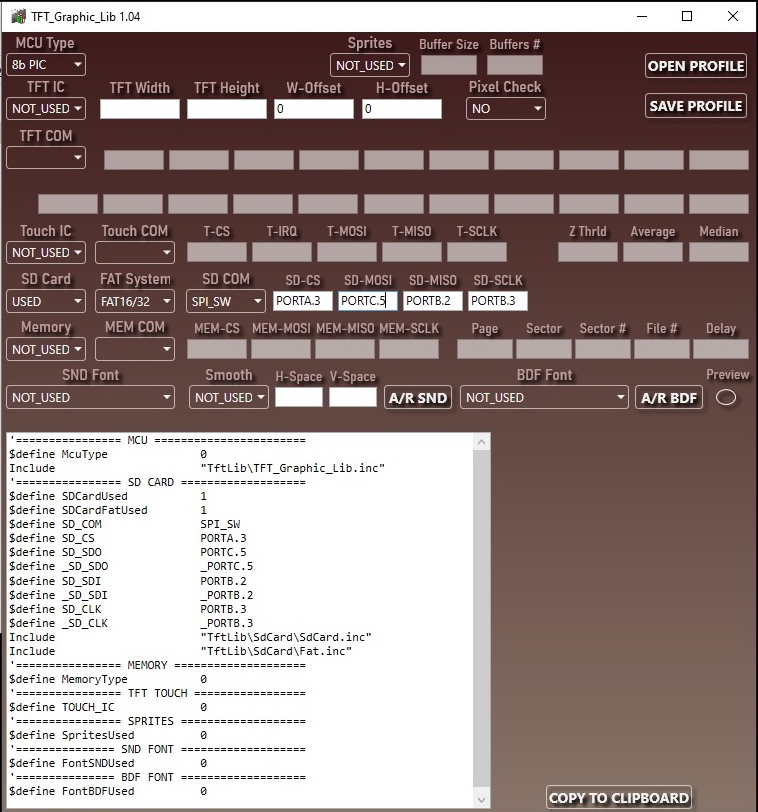Click the T-CS pin field
Image resolution: width=758 pixels, height=812 pixels.
point(217,252)
